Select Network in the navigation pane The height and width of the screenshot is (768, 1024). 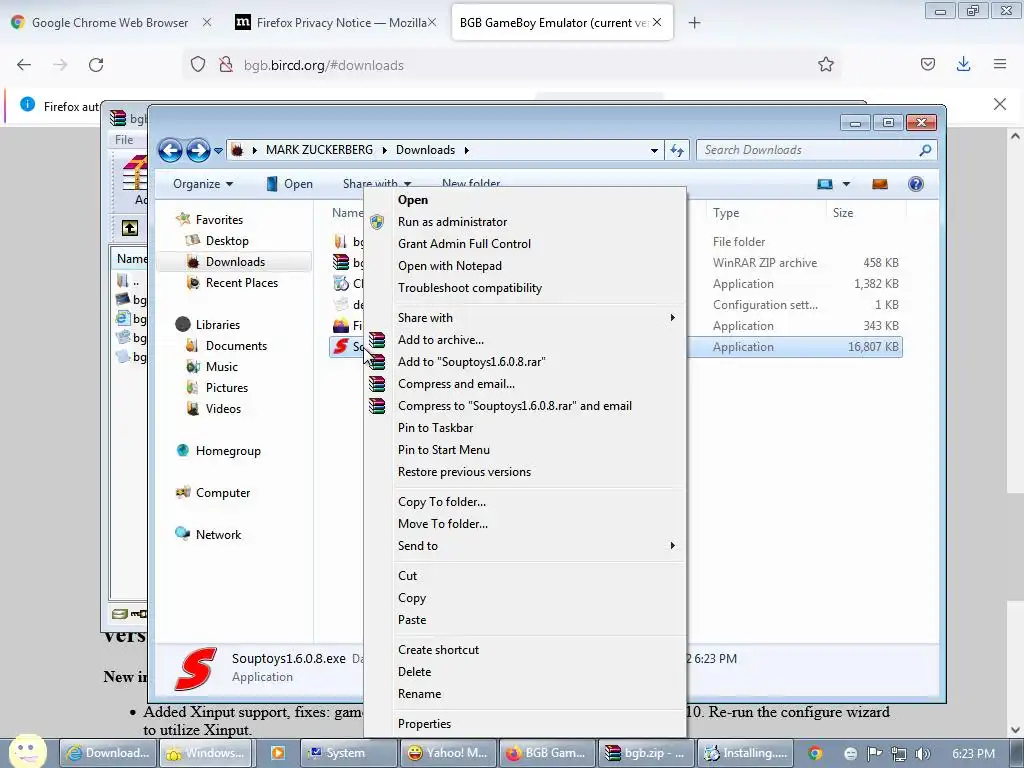(x=218, y=534)
